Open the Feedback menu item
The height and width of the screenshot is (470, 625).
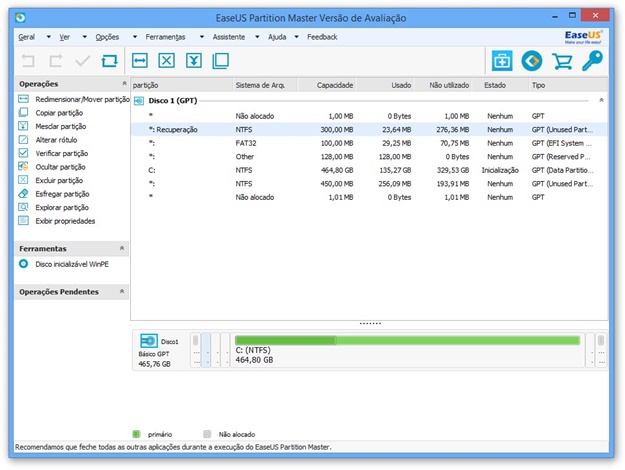[x=322, y=37]
